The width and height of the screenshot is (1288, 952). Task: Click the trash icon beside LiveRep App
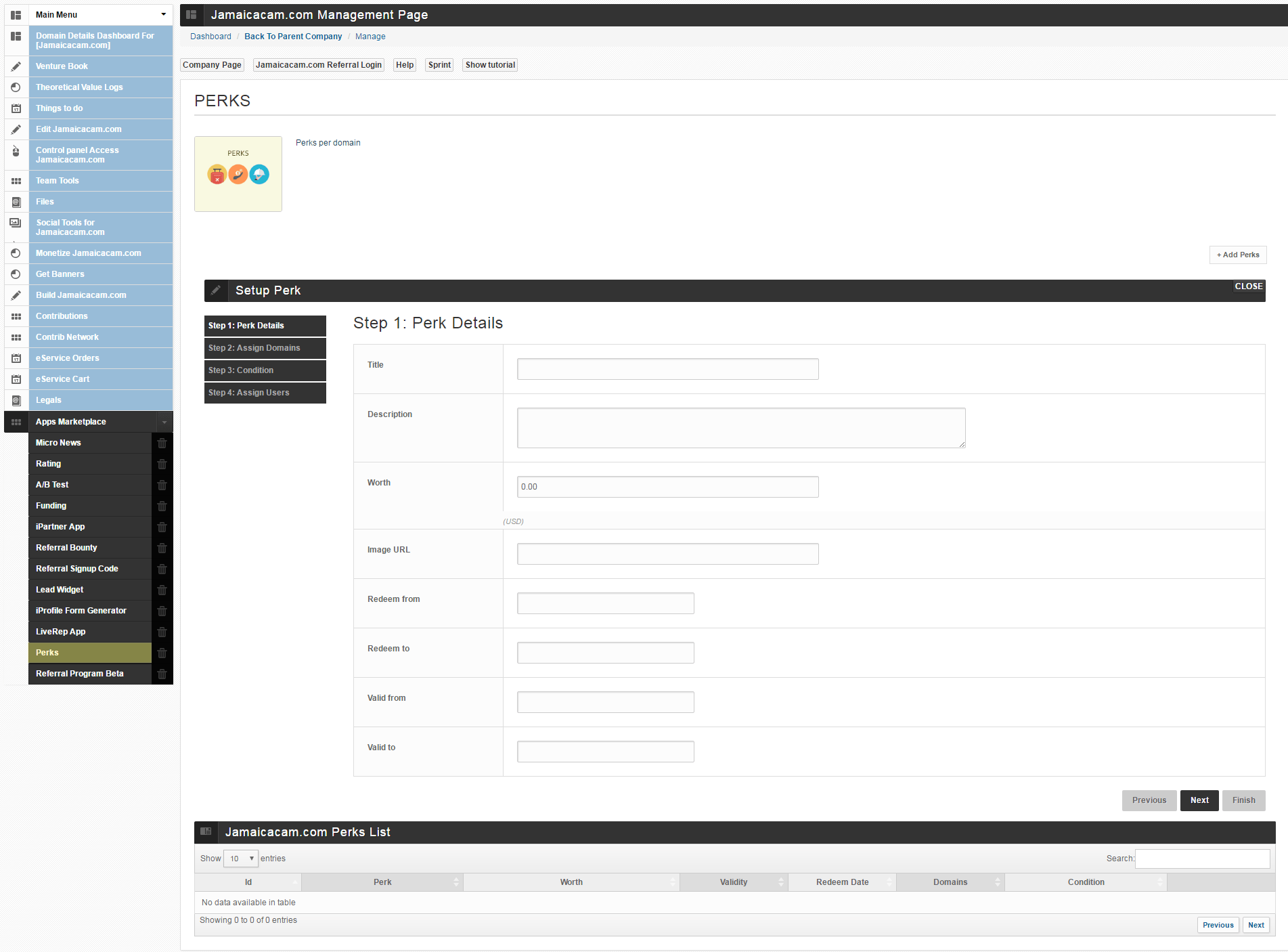162,632
